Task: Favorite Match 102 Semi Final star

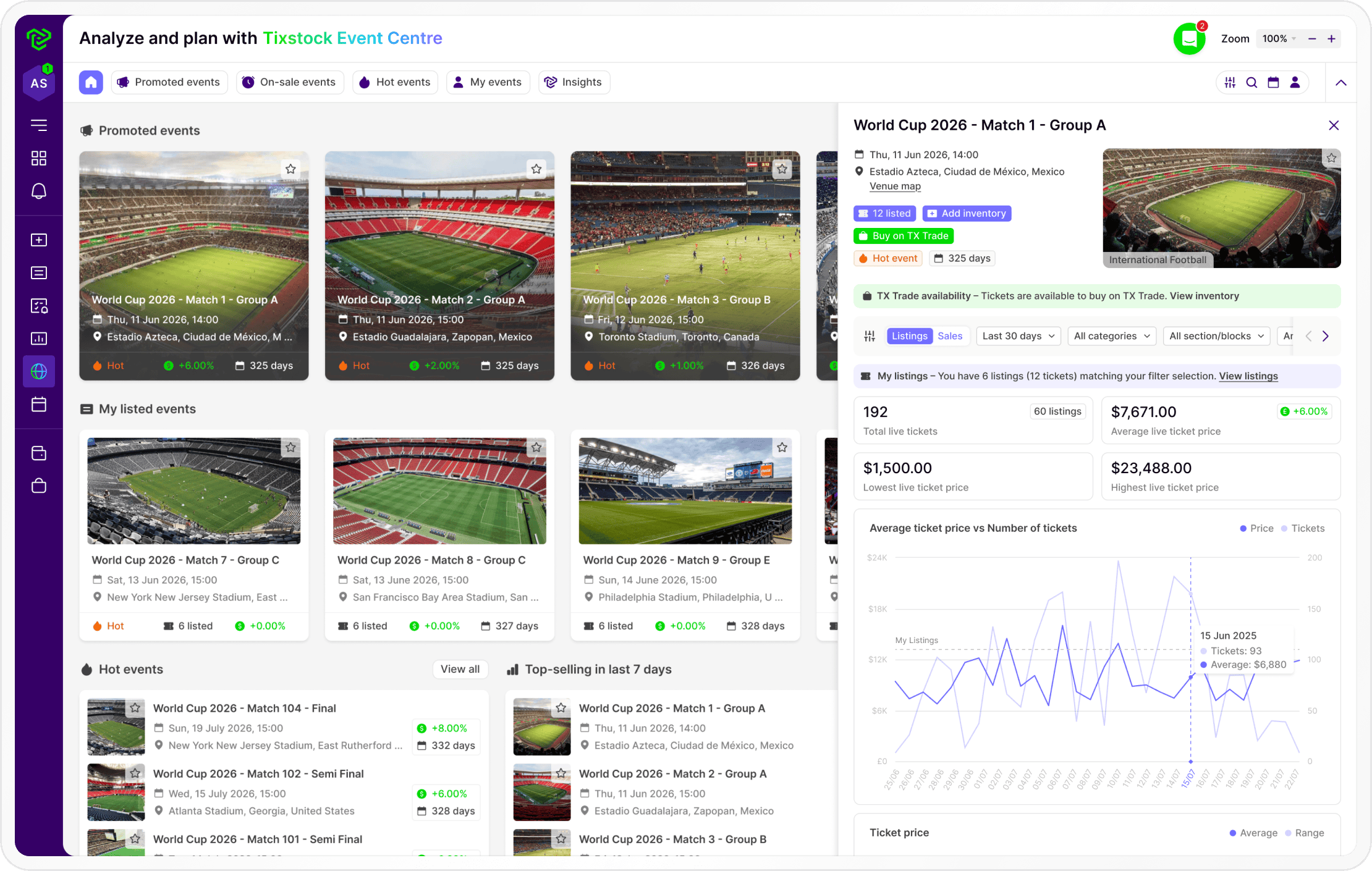Action: pyautogui.click(x=135, y=773)
